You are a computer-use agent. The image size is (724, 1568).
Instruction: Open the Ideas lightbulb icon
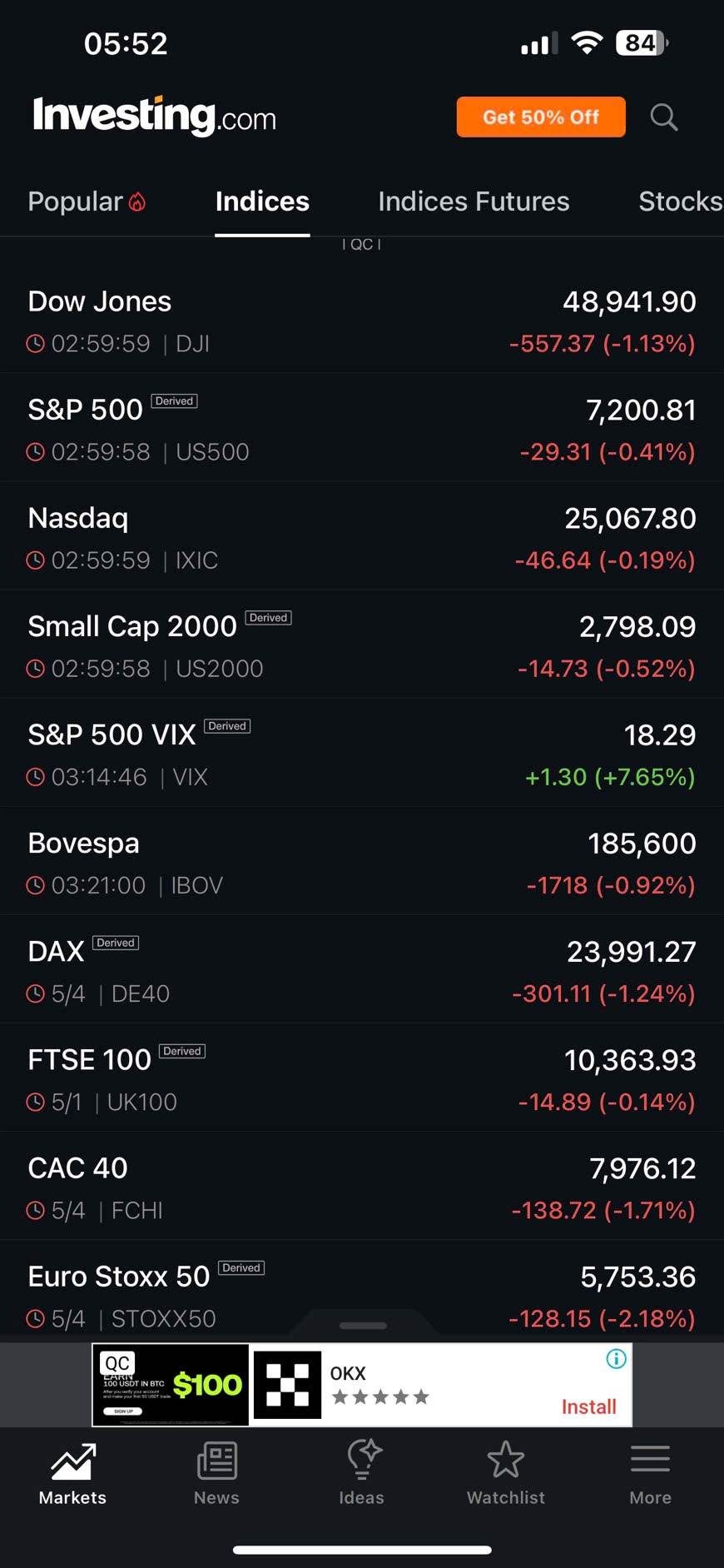pos(363,1460)
